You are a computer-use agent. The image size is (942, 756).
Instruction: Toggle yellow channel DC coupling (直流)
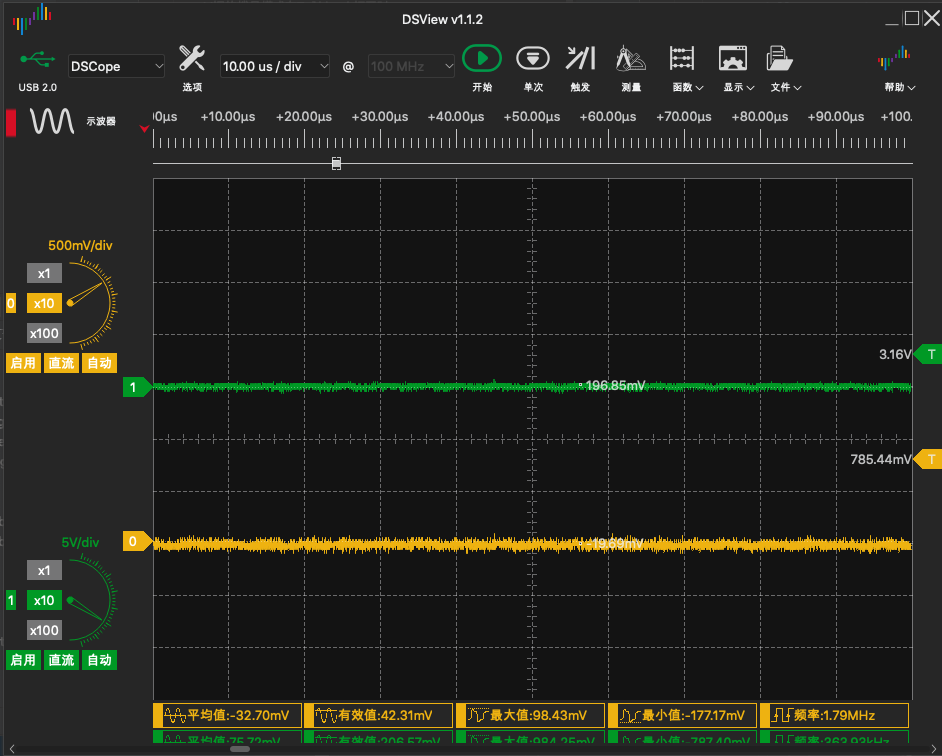click(61, 363)
